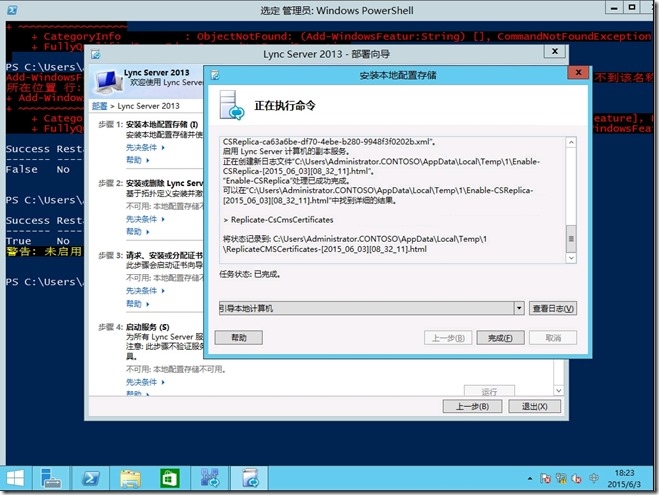Click the 查看日志(V) button
Viewport: 659px width, 495px height.
553,308
